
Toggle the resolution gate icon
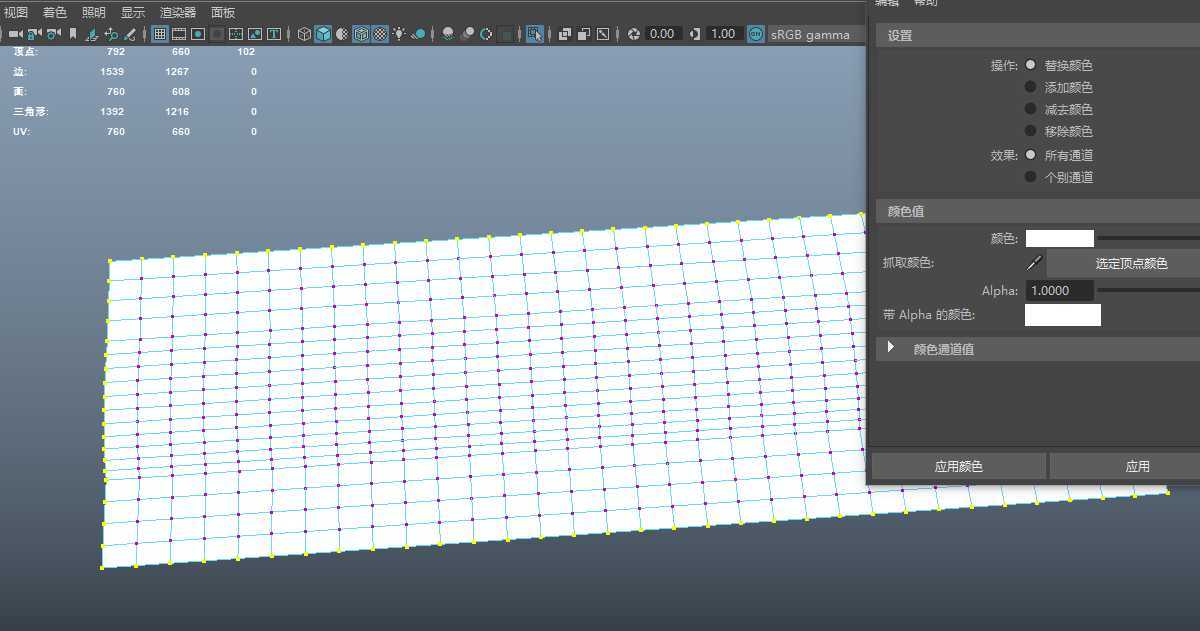coord(198,34)
